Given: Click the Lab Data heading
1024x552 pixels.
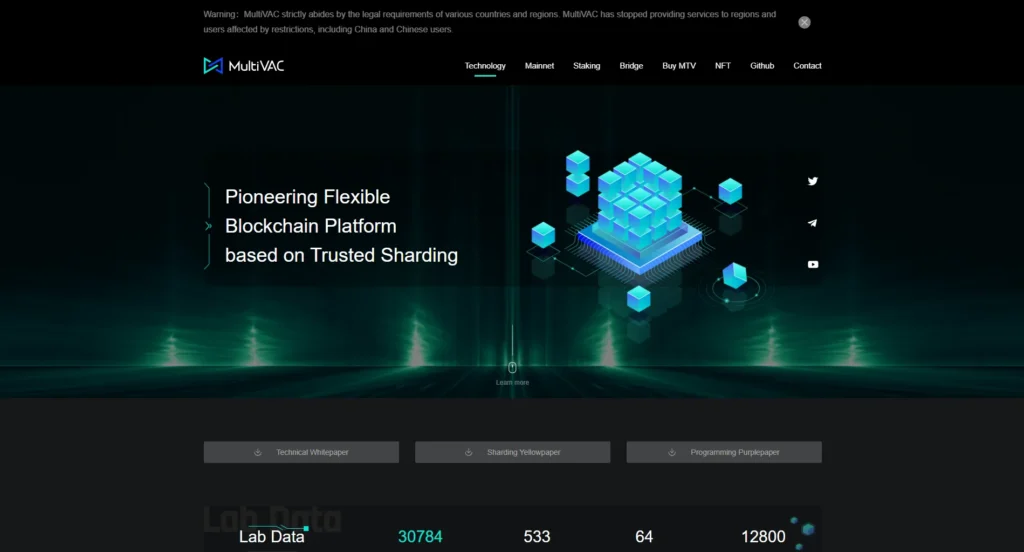Looking at the screenshot, I should pyautogui.click(x=272, y=536).
